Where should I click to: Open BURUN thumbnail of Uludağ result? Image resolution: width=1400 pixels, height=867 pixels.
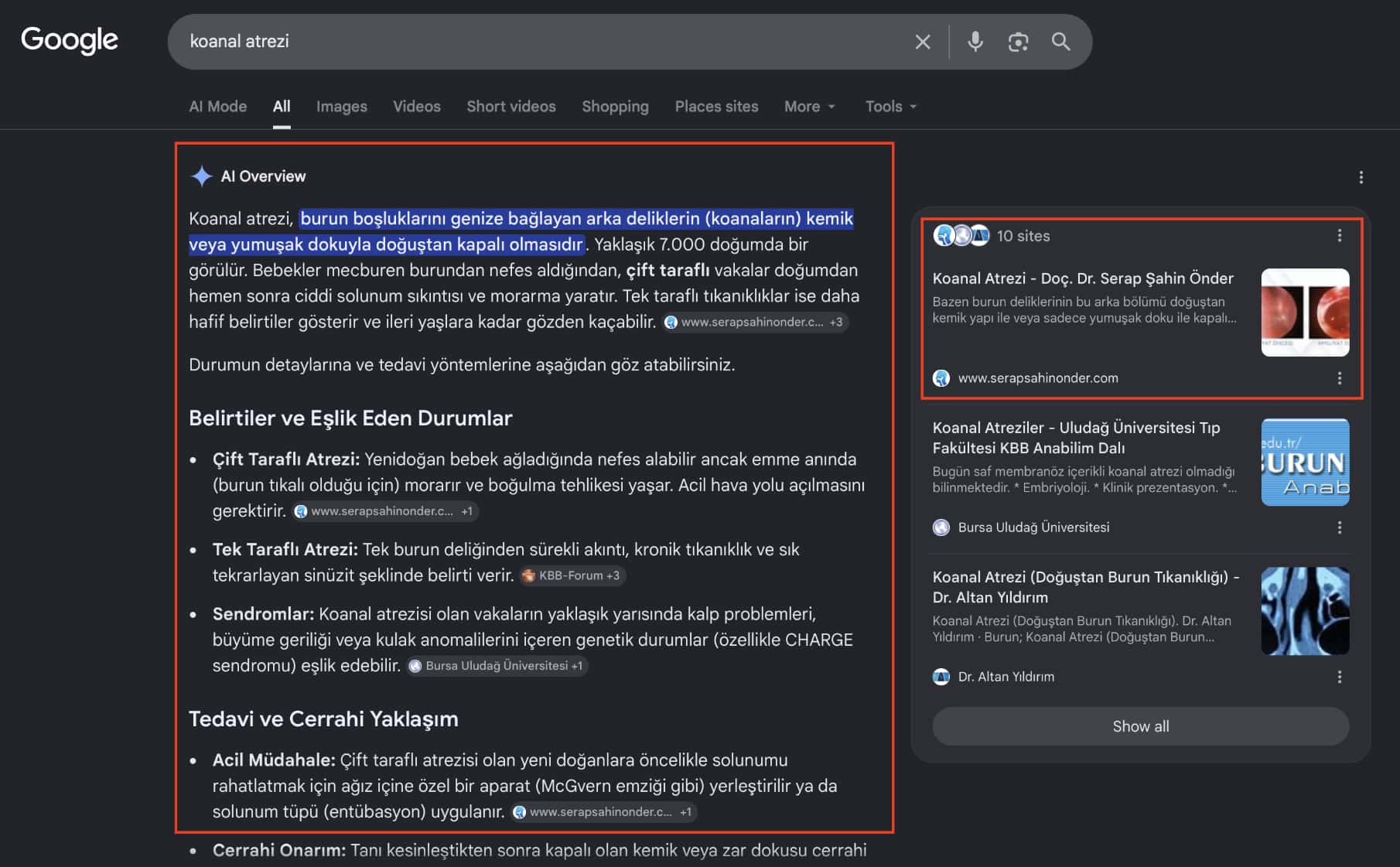(x=1306, y=462)
